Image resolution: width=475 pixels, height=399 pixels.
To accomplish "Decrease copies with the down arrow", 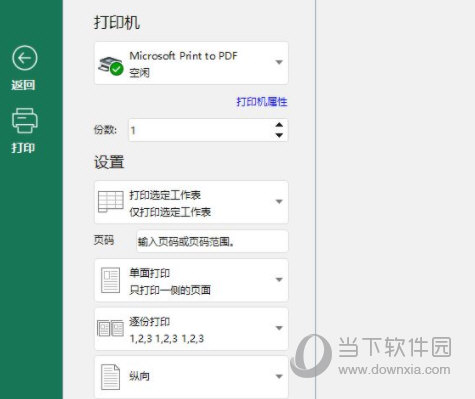I will [279, 135].
